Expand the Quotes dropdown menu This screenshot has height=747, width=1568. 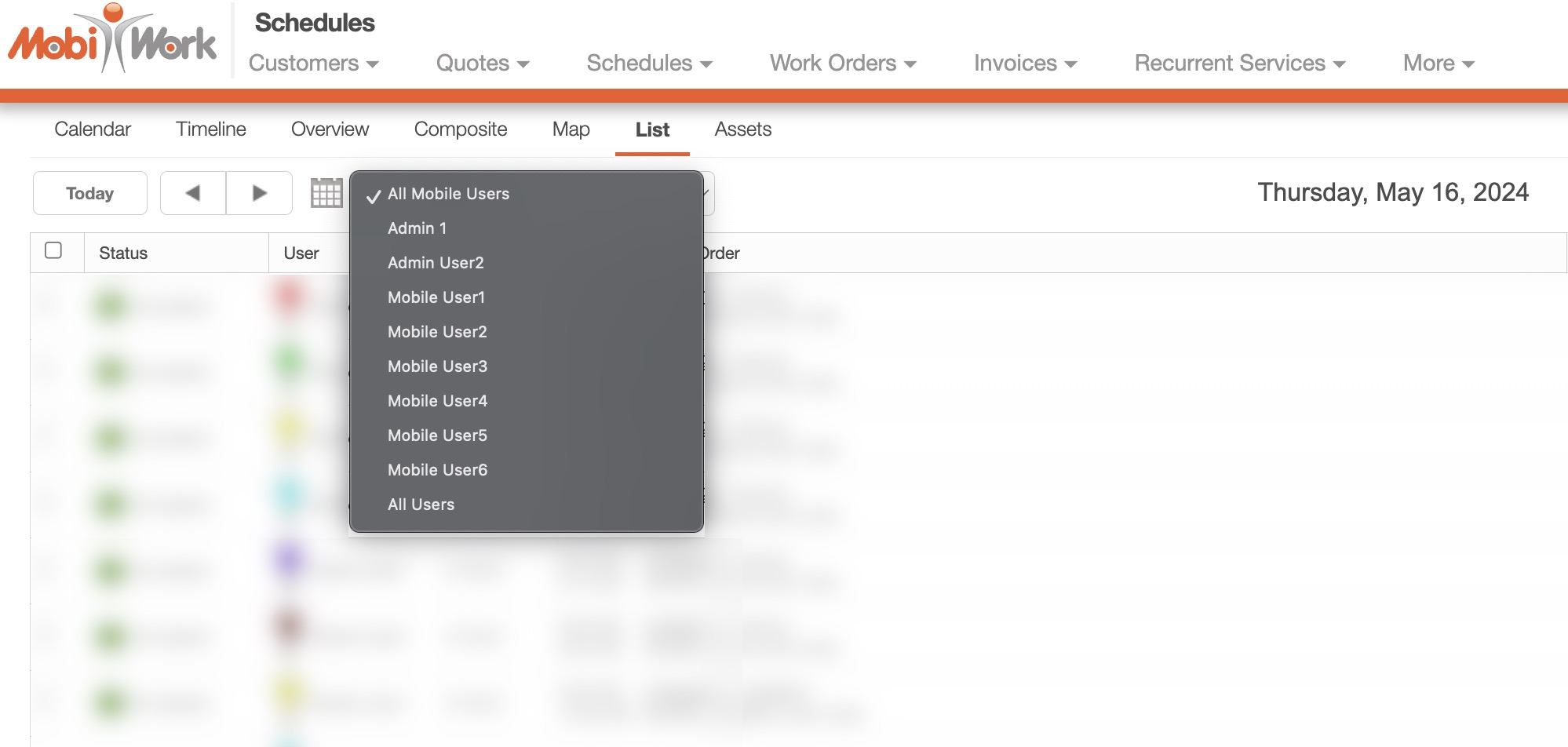(x=482, y=64)
